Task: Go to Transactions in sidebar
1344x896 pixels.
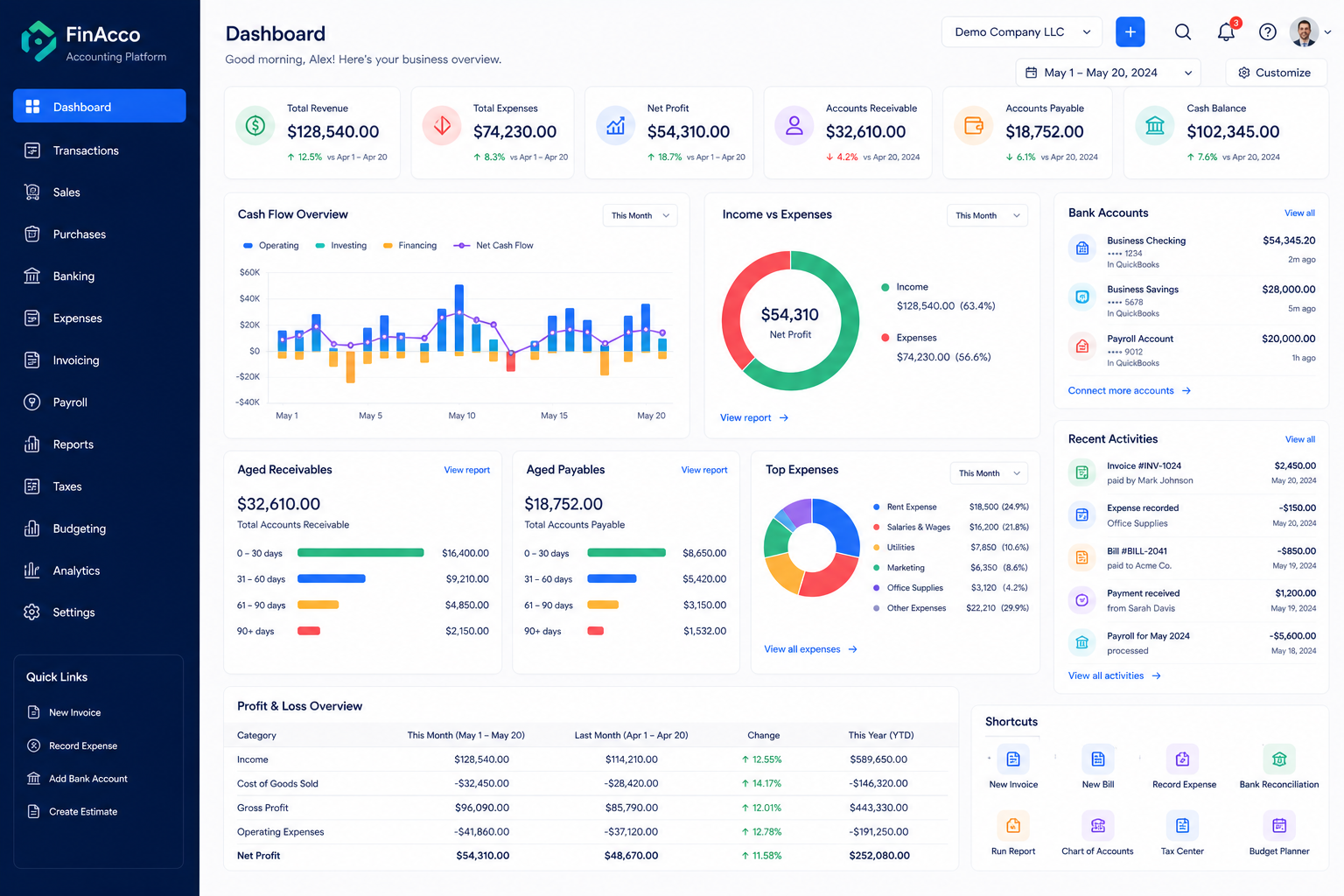Action: tap(100, 150)
